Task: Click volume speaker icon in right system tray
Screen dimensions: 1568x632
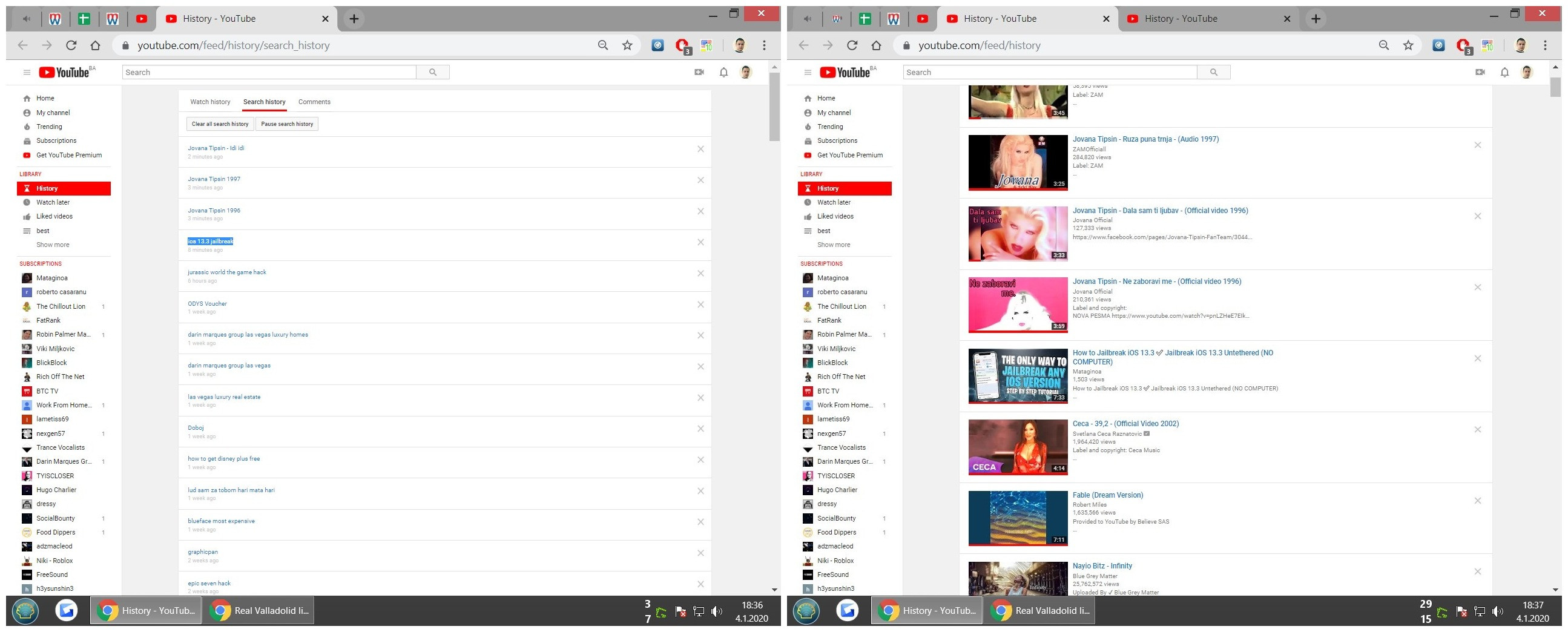Action: (x=1497, y=611)
